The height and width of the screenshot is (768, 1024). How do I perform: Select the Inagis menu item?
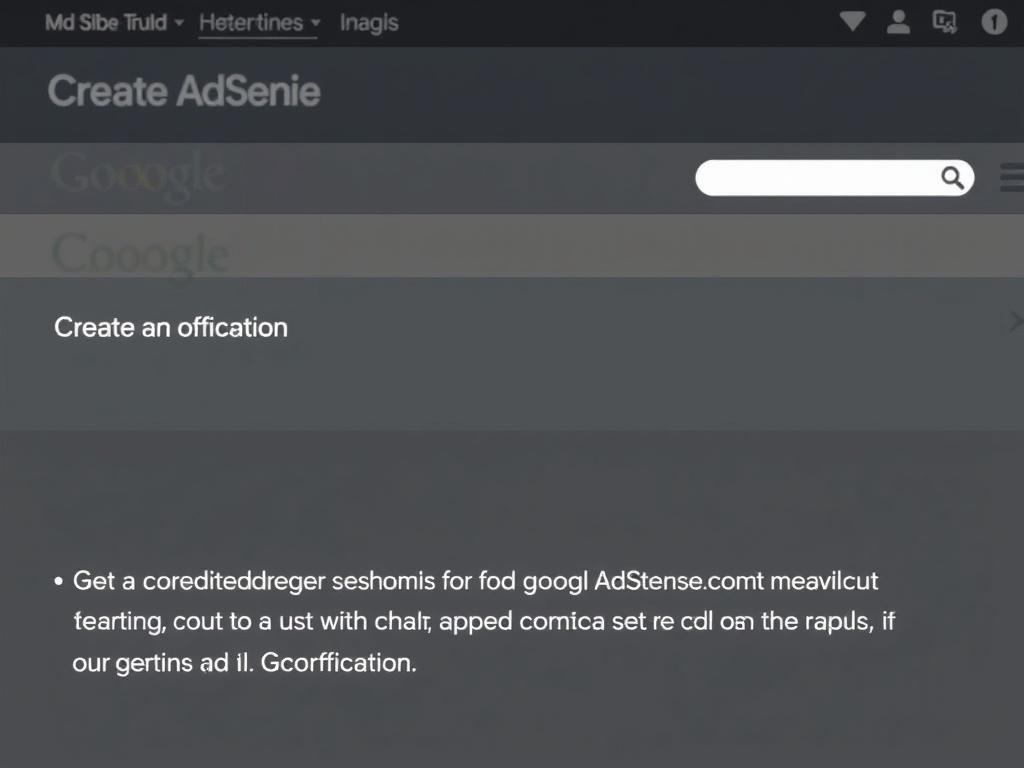pos(369,22)
